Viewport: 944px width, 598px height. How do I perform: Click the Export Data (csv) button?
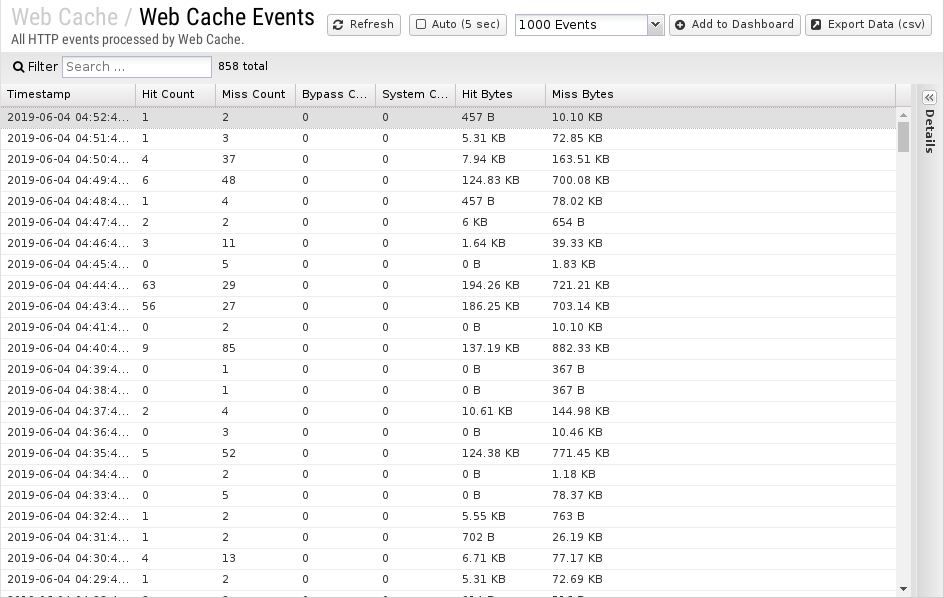(x=868, y=25)
